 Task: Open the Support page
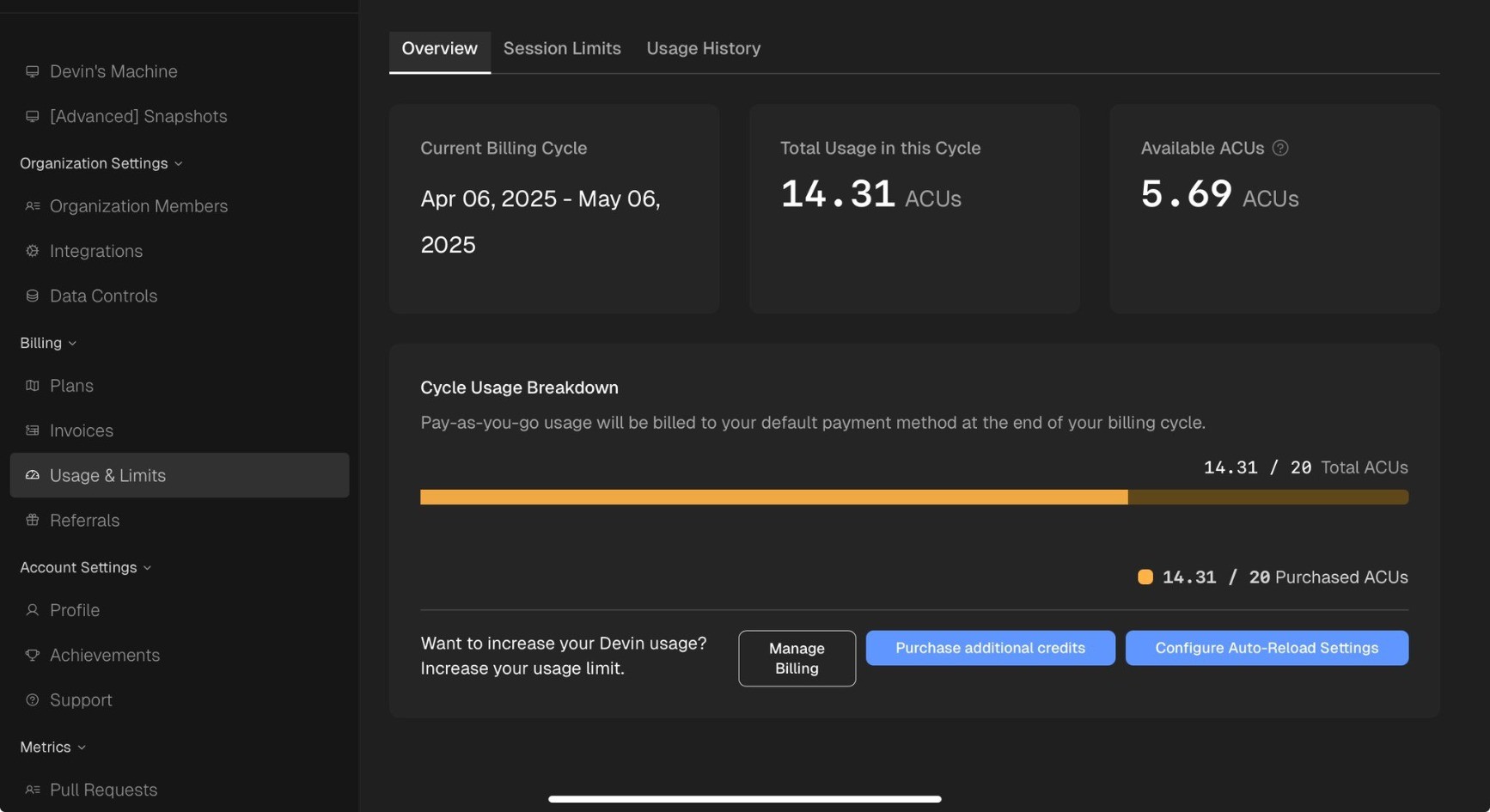[x=180, y=699]
